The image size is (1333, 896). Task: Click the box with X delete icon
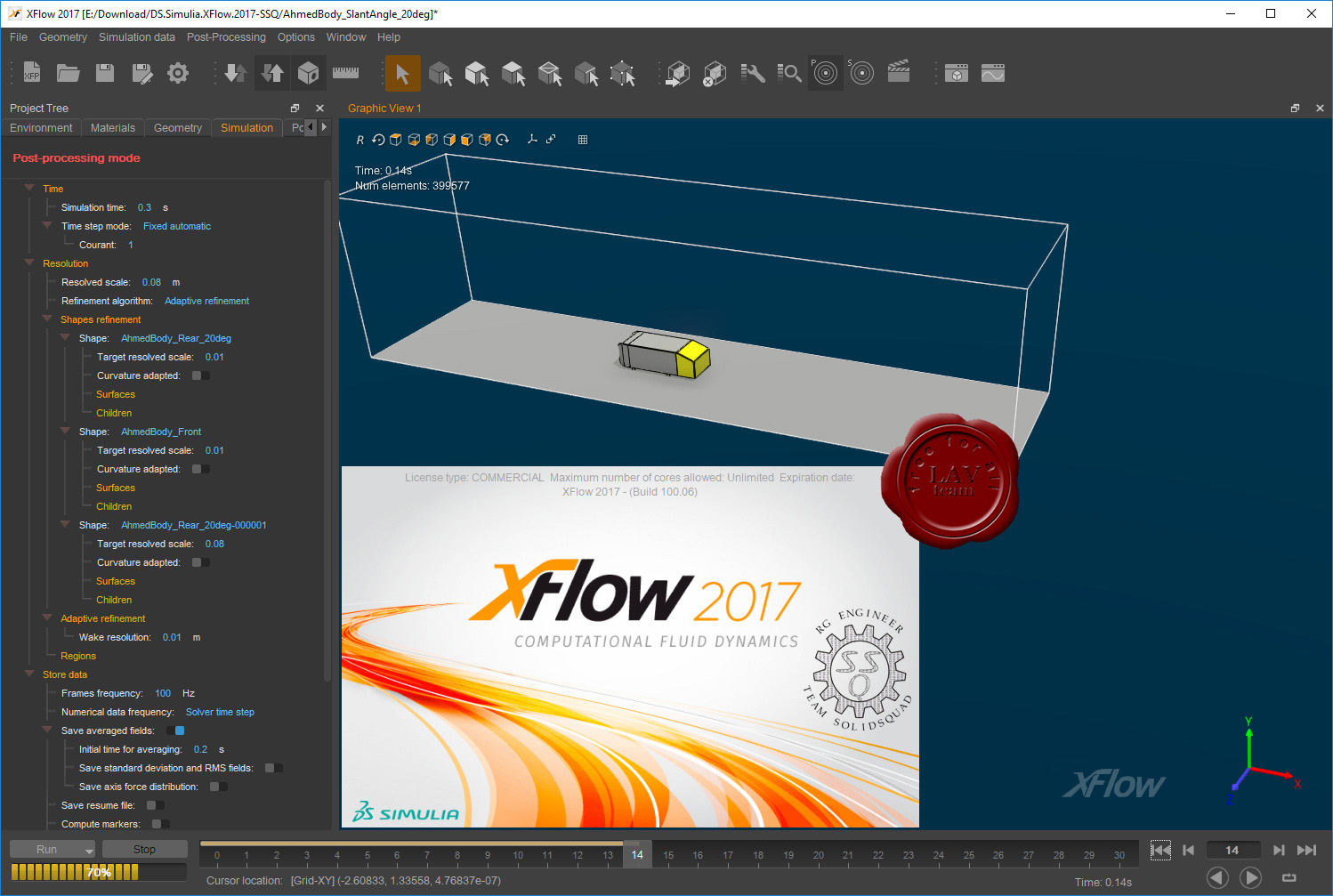[715, 73]
